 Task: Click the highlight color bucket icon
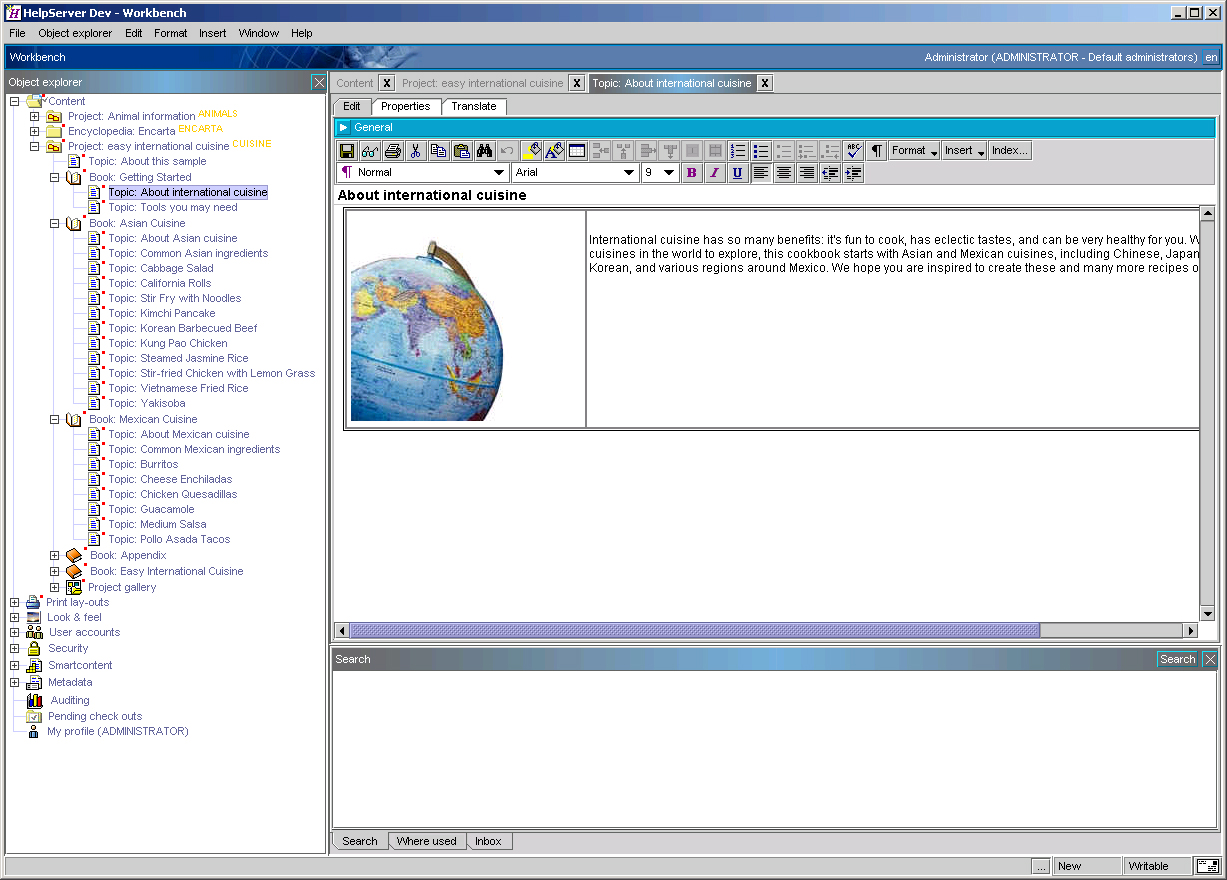tap(531, 151)
